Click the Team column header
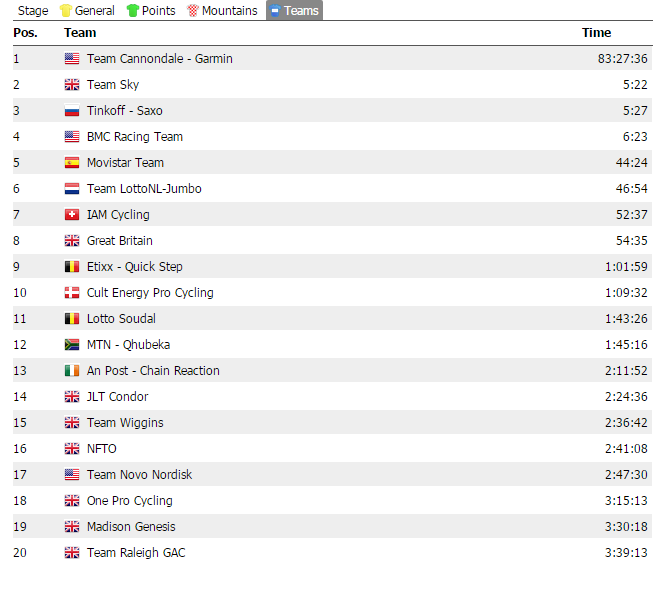 [80, 33]
